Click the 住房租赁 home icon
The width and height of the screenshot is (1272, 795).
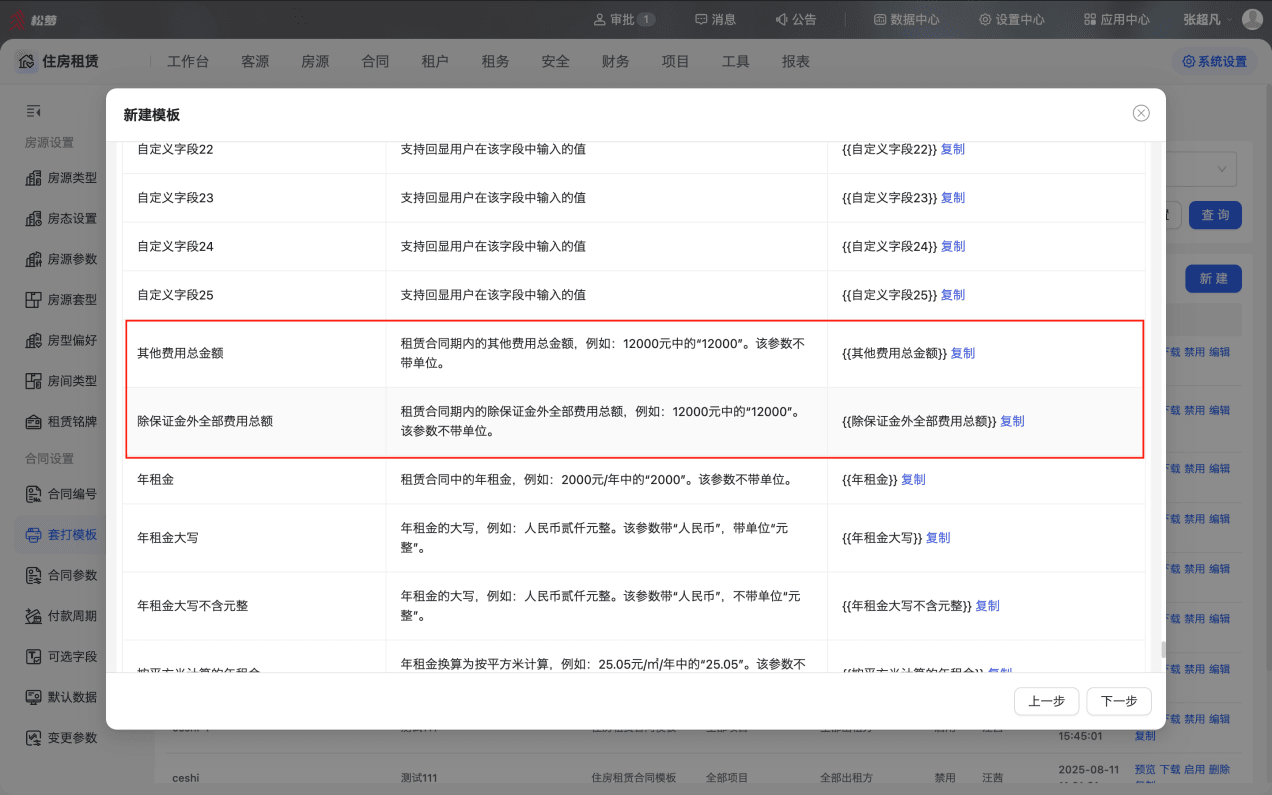(28, 61)
